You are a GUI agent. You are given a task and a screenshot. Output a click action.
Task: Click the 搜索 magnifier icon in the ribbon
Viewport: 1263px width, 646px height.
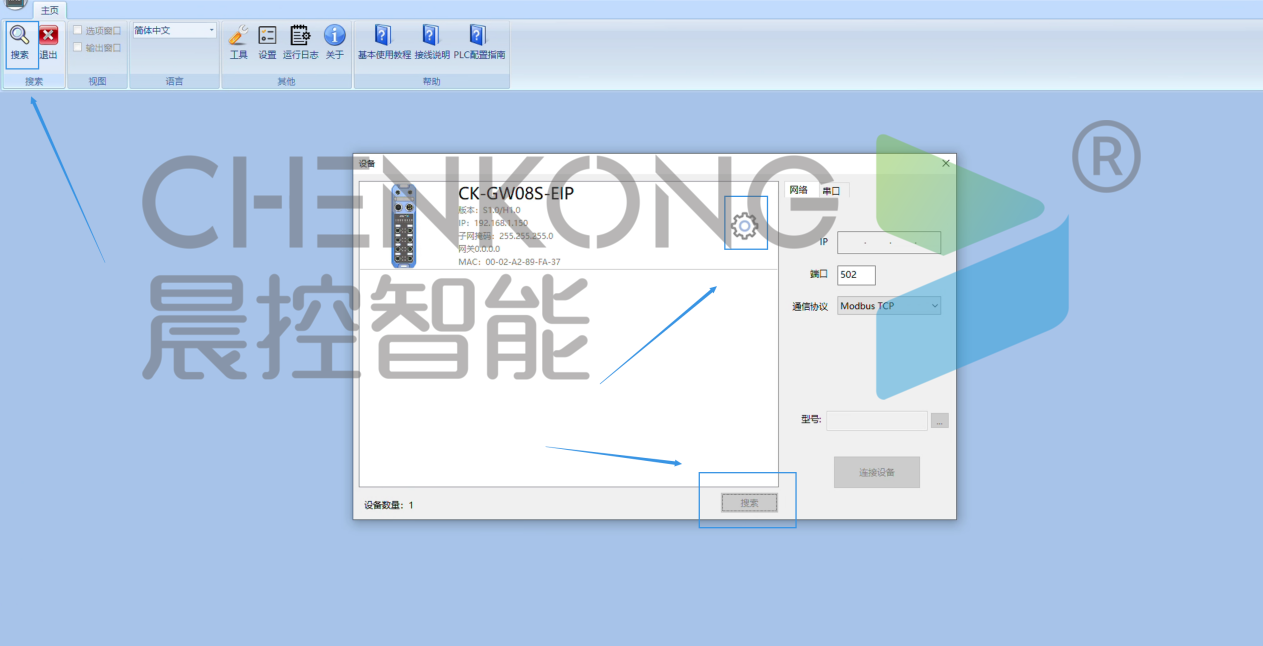20,36
